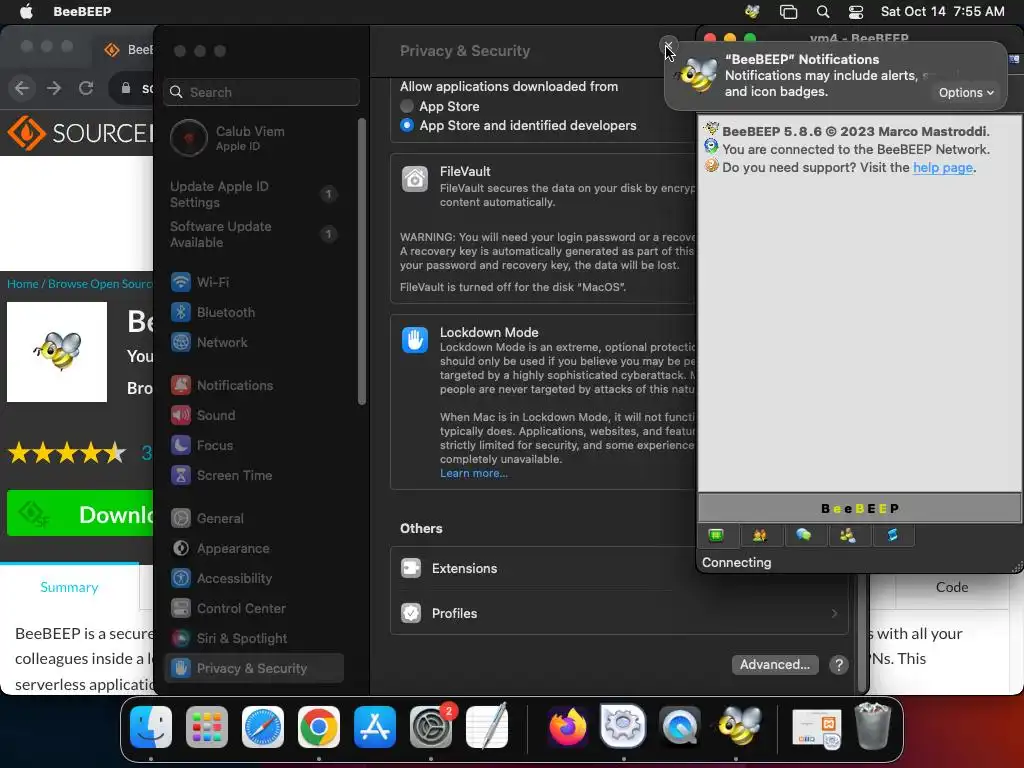Open the BeeBEEP chats tab with speech bubbles icon

point(803,536)
